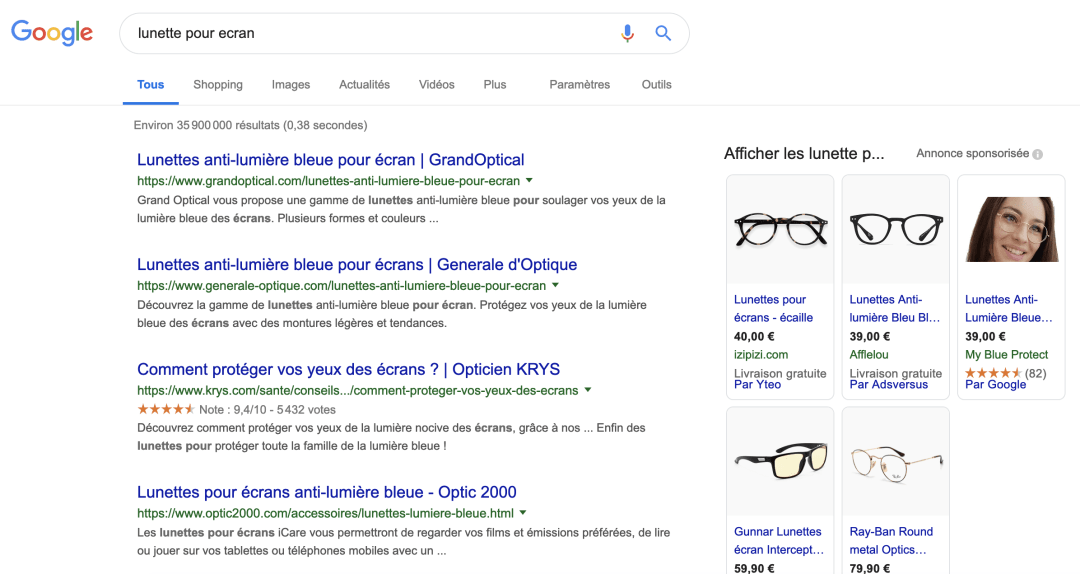The image size is (1080, 574).
Task: Expand the dropdown arrow beside grandoptical.com URL
Action: [529, 181]
